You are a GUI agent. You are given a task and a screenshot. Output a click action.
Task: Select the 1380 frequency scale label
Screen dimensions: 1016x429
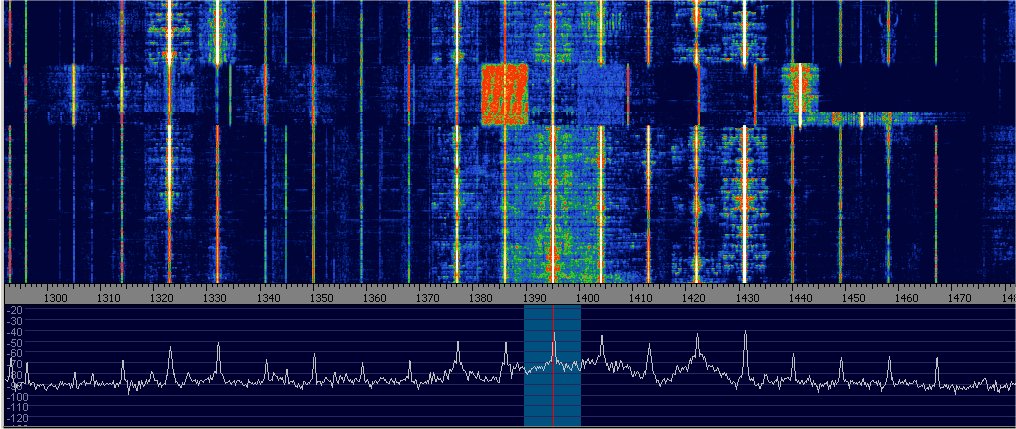click(481, 297)
